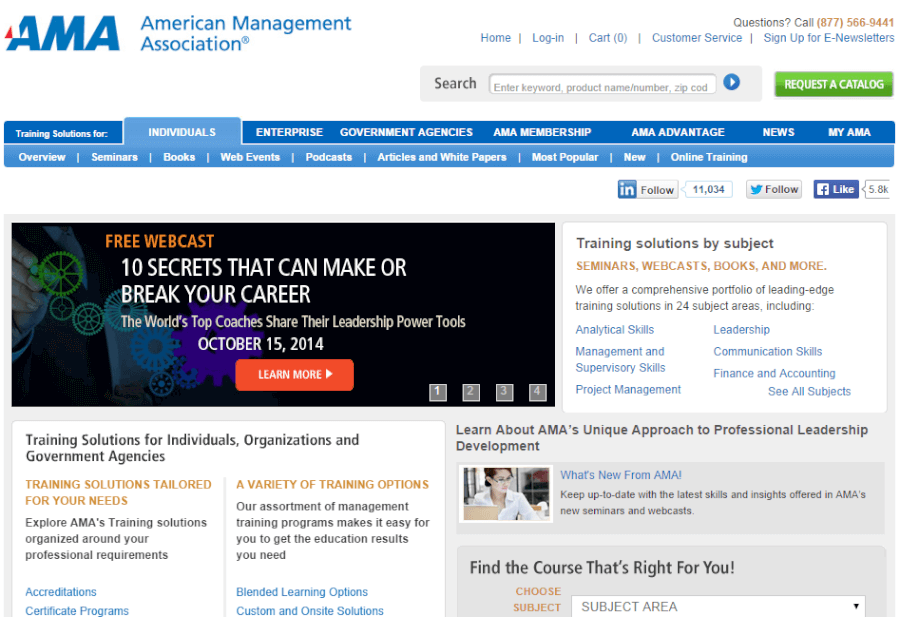Open Management and Supervisory Skills
The image size is (900, 617).
(620, 359)
